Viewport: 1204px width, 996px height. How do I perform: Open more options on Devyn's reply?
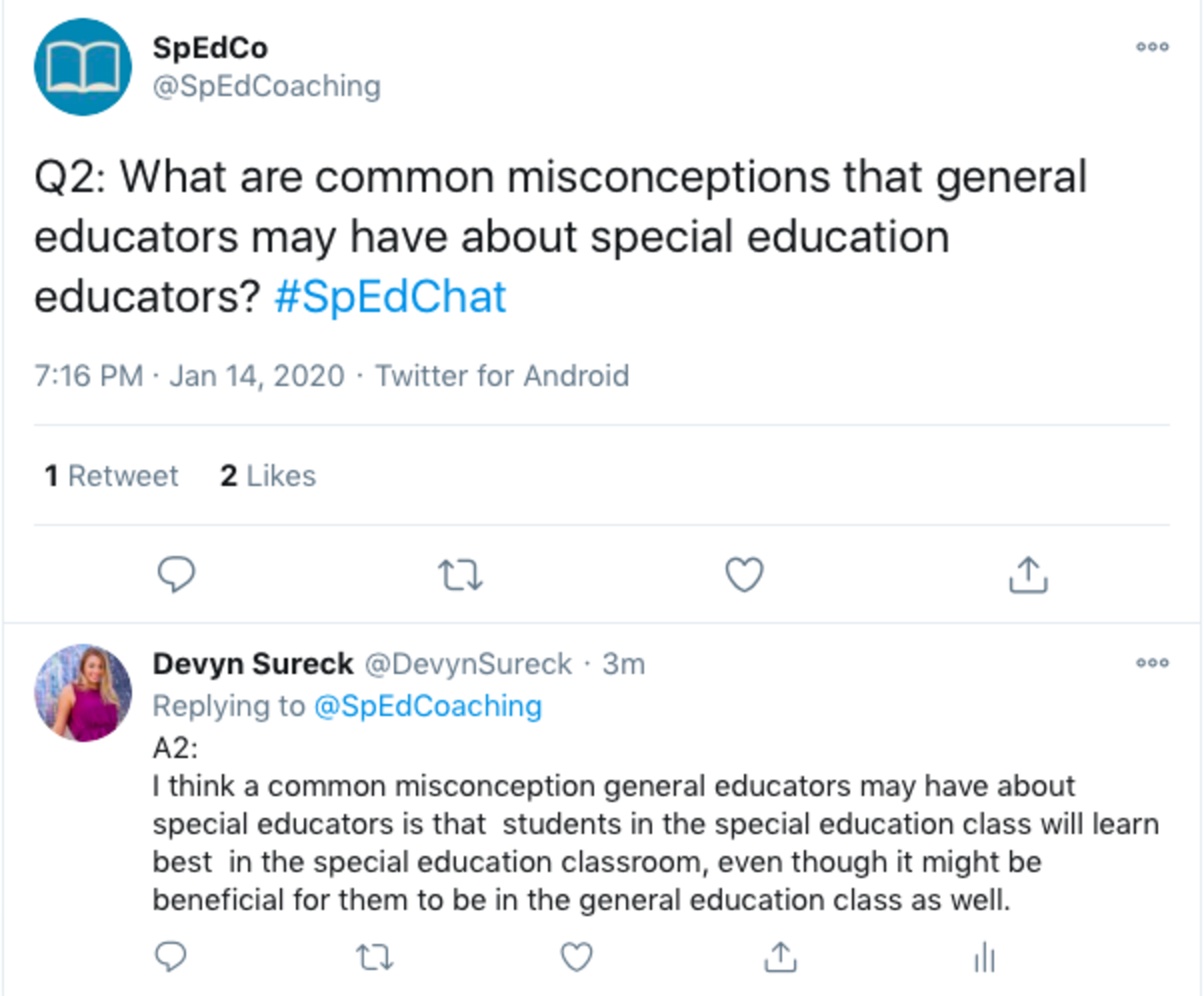[x=1152, y=663]
